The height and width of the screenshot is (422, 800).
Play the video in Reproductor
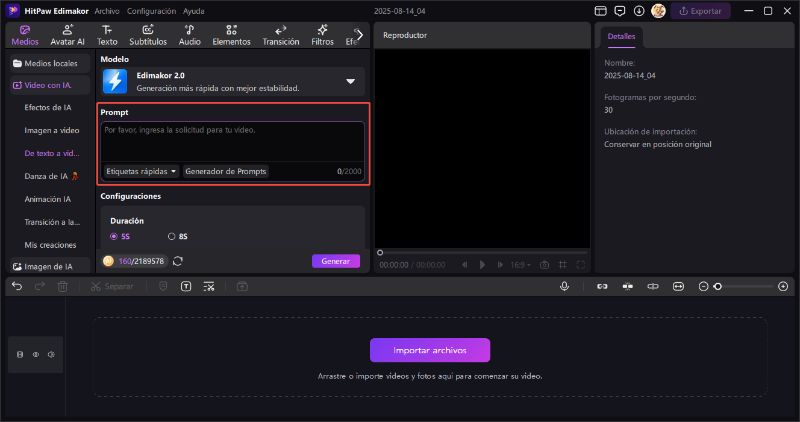(x=482, y=265)
